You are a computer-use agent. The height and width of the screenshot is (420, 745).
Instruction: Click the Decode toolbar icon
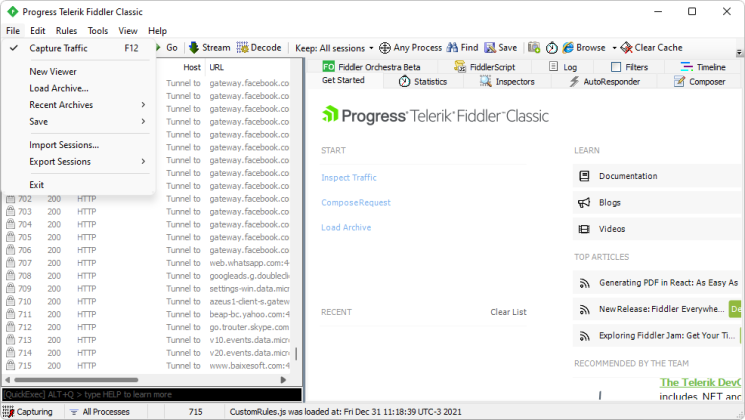coord(242,48)
